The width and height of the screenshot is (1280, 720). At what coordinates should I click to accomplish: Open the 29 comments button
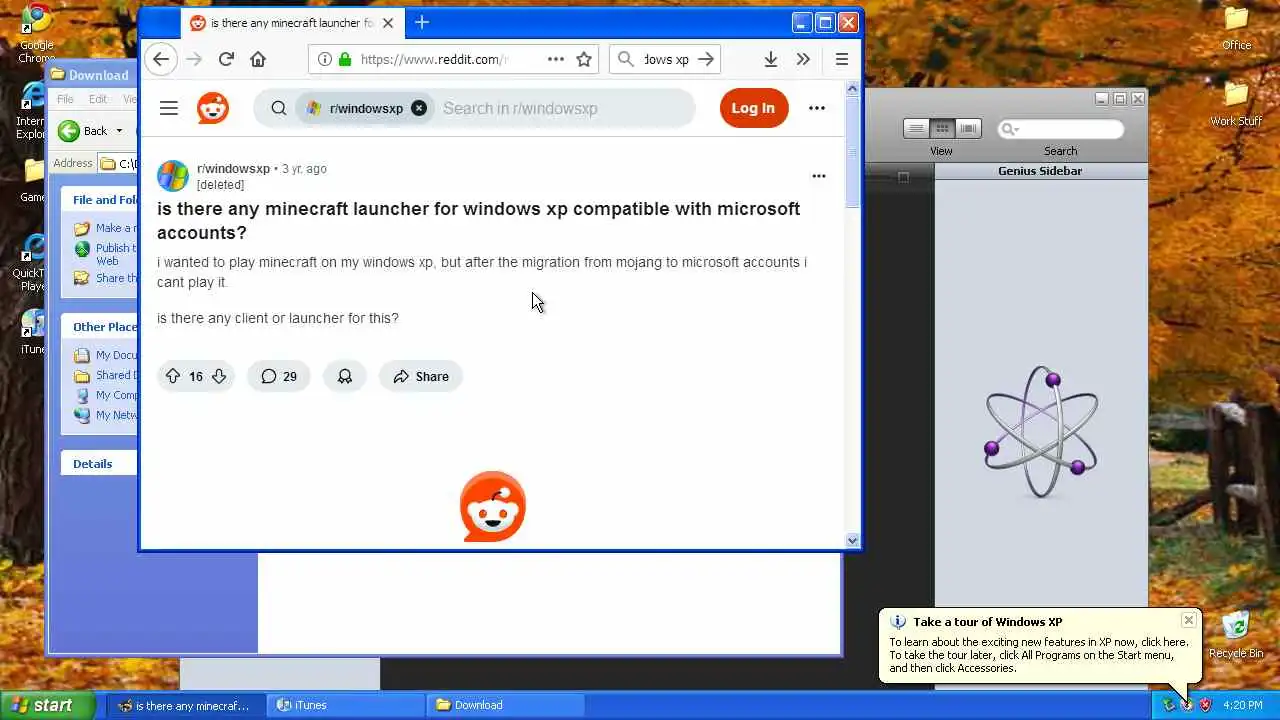coord(279,376)
